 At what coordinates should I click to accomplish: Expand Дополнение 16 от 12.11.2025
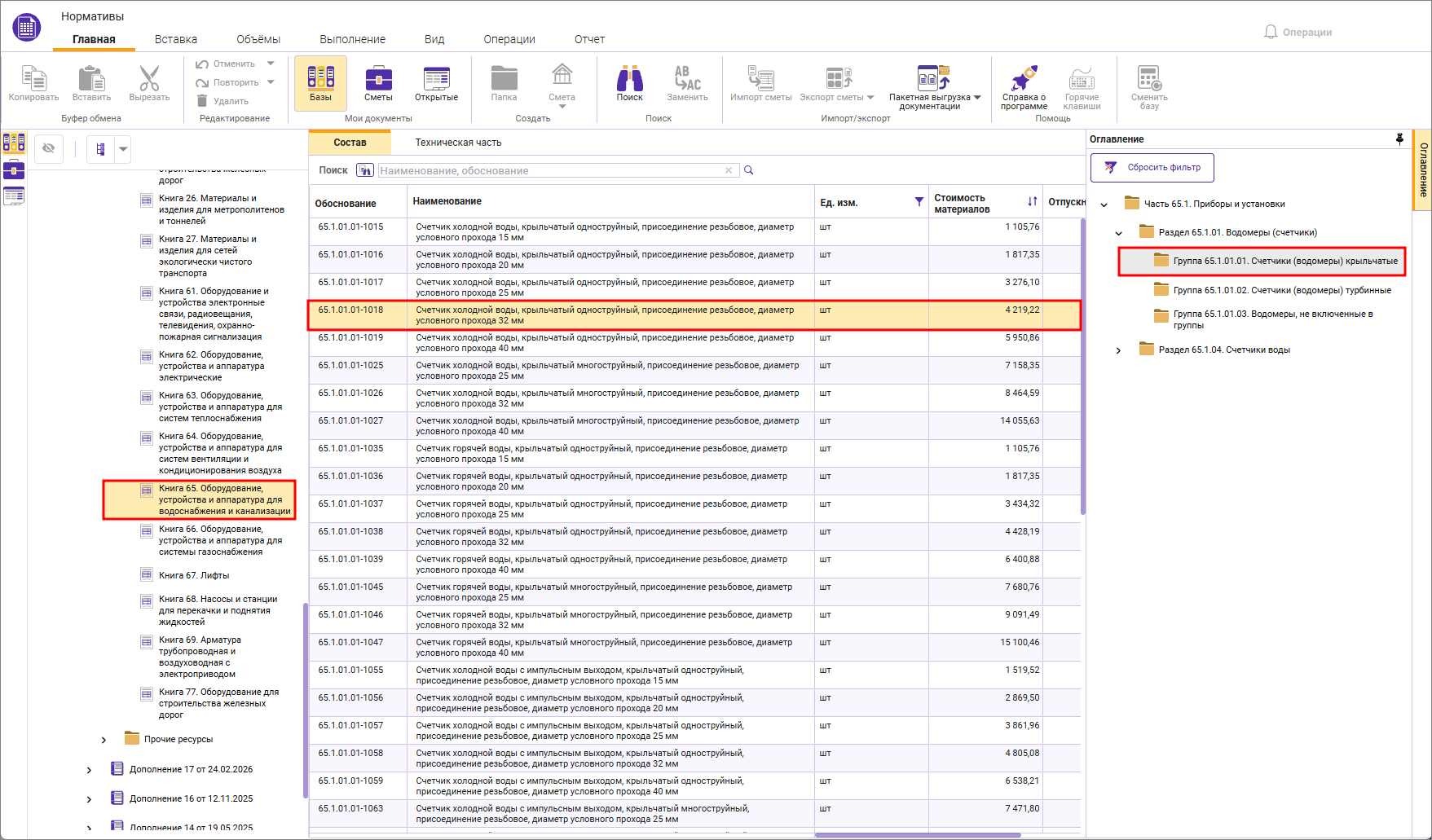pos(89,799)
